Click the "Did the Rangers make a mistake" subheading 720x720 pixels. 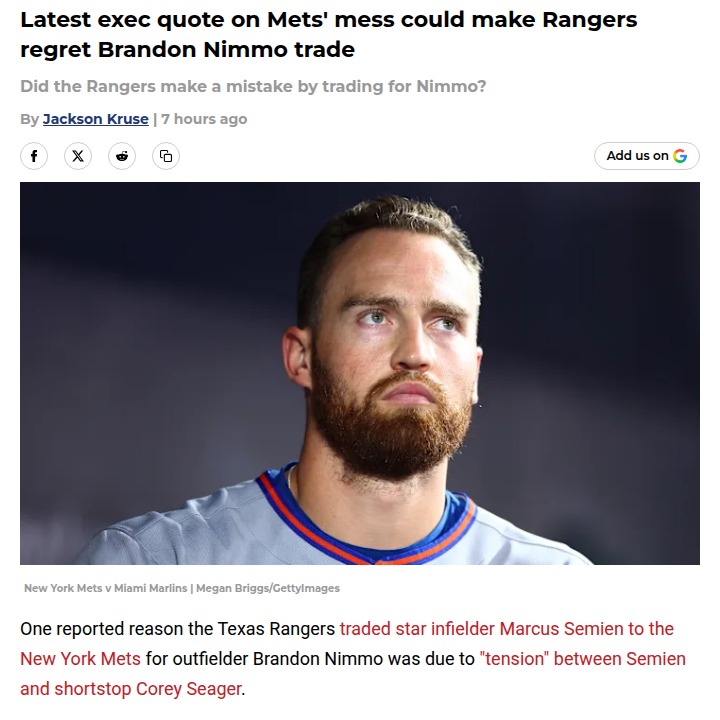[253, 87]
